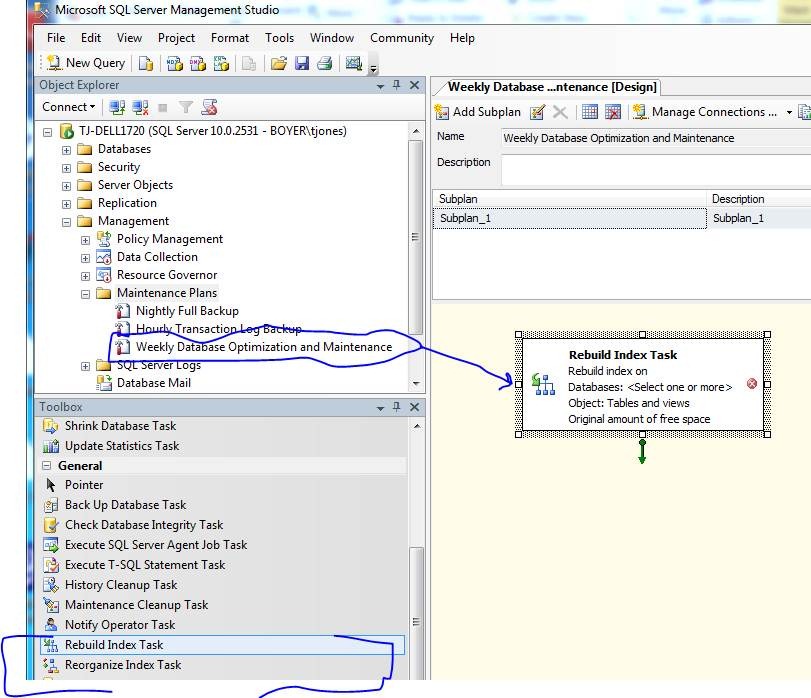Expand the Databases folder
This screenshot has height=698, width=811.
click(66, 150)
